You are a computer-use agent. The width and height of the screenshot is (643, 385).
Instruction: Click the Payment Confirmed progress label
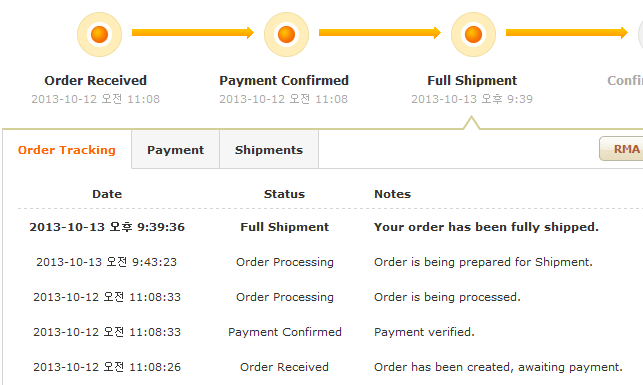click(284, 80)
